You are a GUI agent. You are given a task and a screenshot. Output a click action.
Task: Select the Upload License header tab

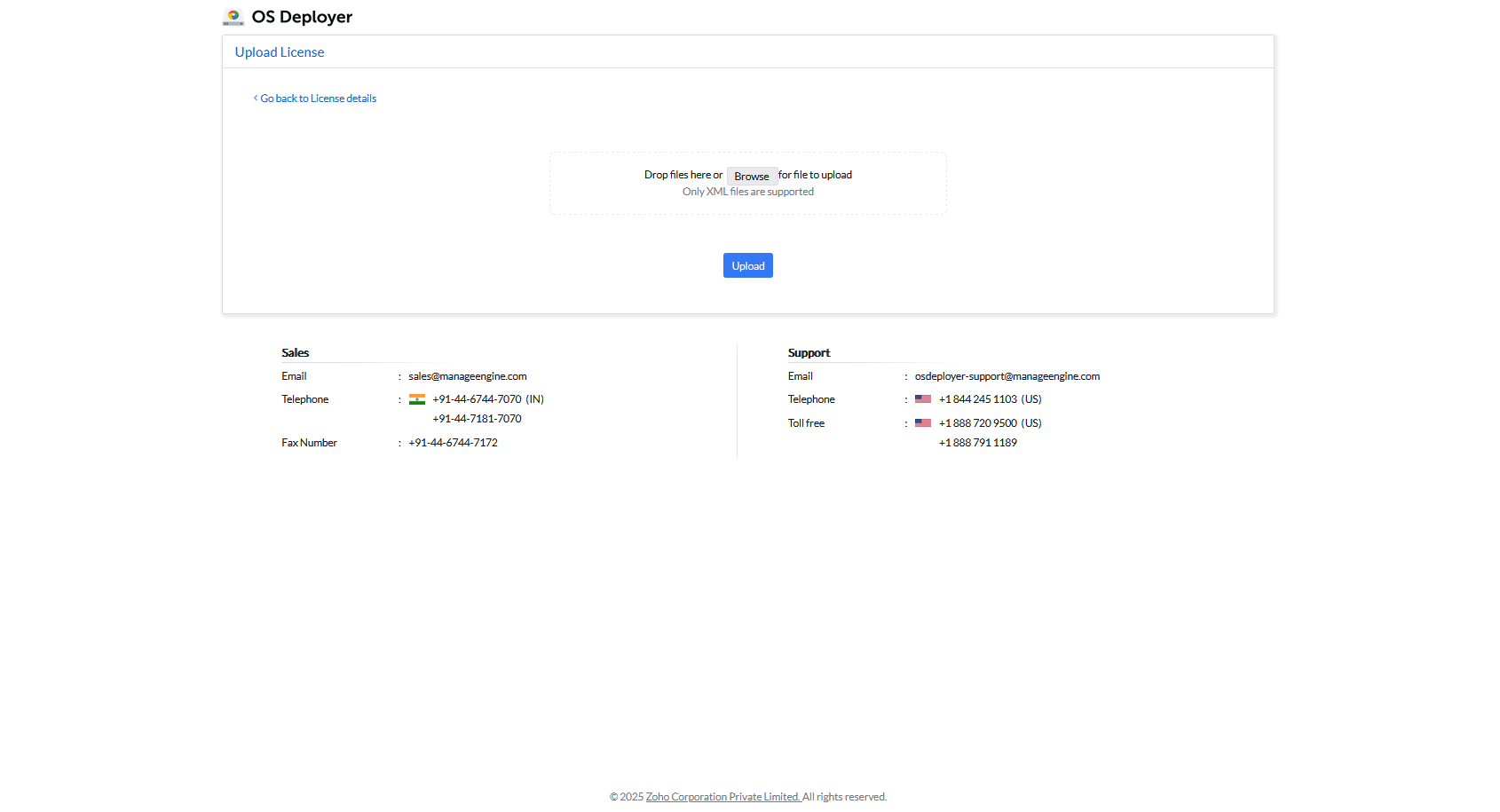pos(279,51)
